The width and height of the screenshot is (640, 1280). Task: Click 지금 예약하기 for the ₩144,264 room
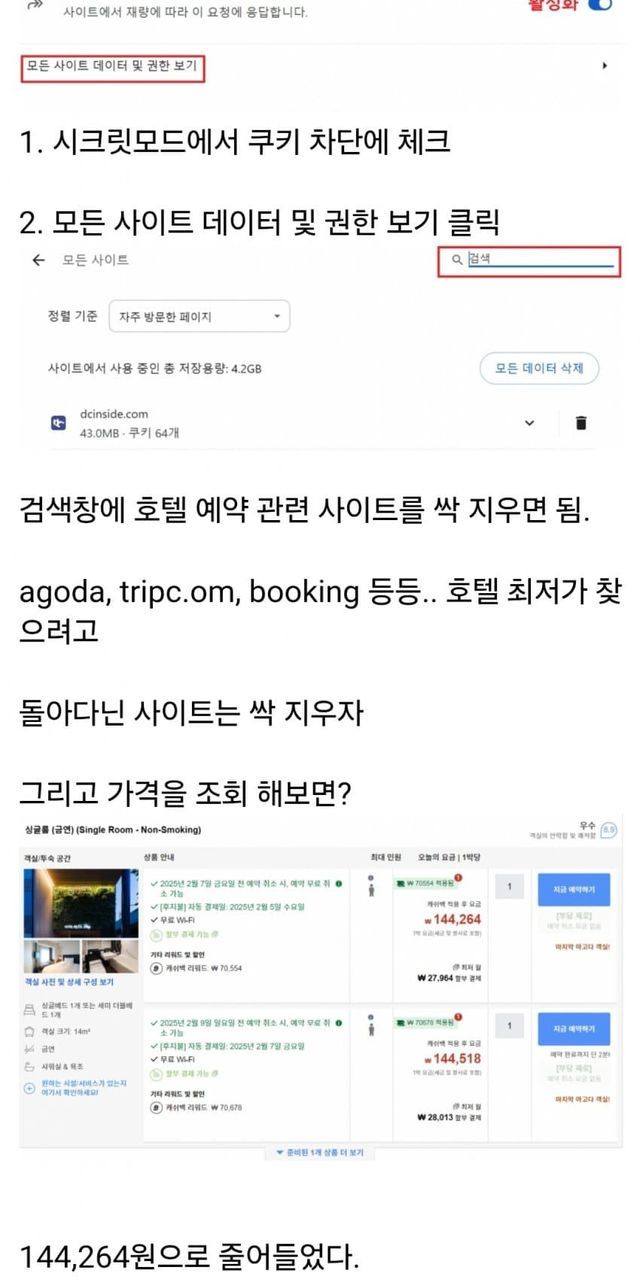(574, 889)
